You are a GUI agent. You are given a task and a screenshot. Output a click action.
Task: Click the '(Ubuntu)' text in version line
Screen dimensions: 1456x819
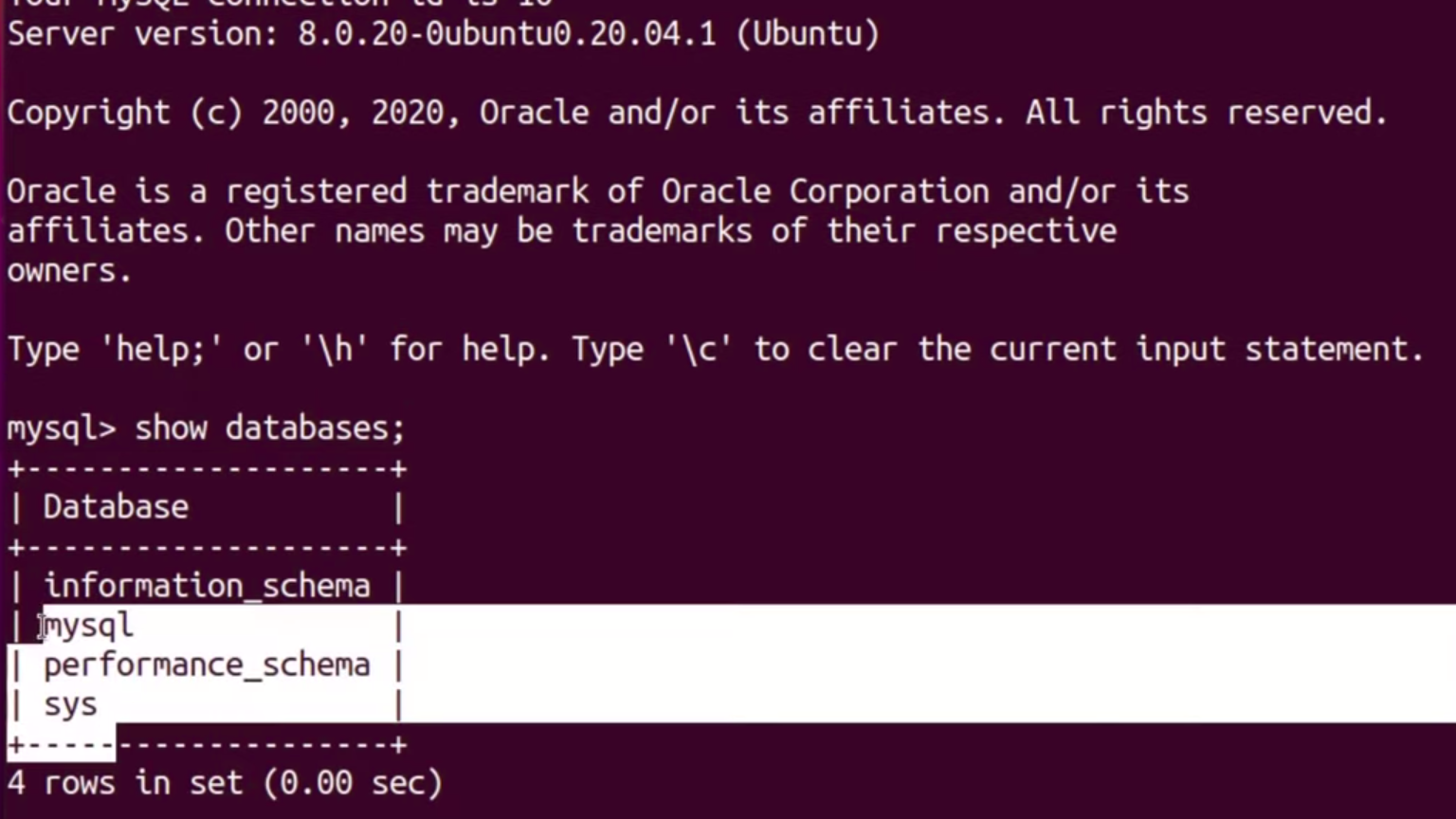(808, 34)
